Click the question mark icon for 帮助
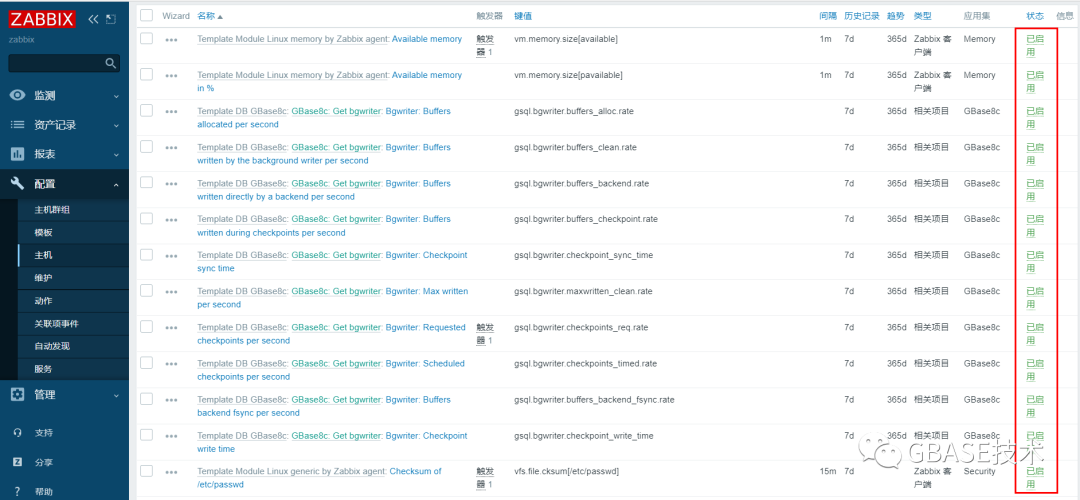 (18, 492)
